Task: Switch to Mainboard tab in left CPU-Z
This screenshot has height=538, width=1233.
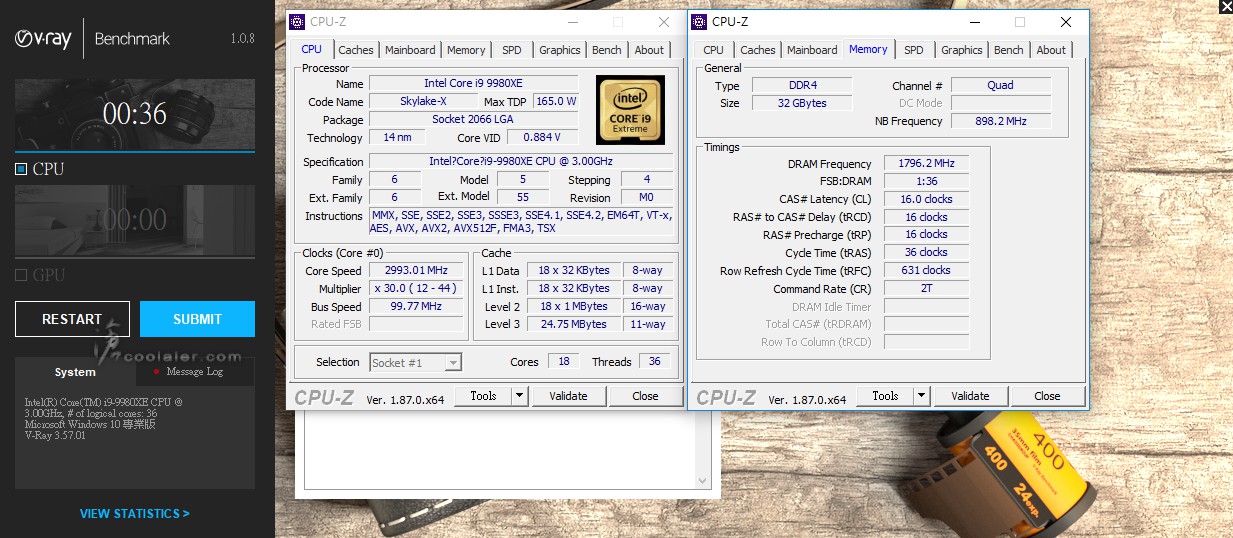Action: tap(410, 50)
